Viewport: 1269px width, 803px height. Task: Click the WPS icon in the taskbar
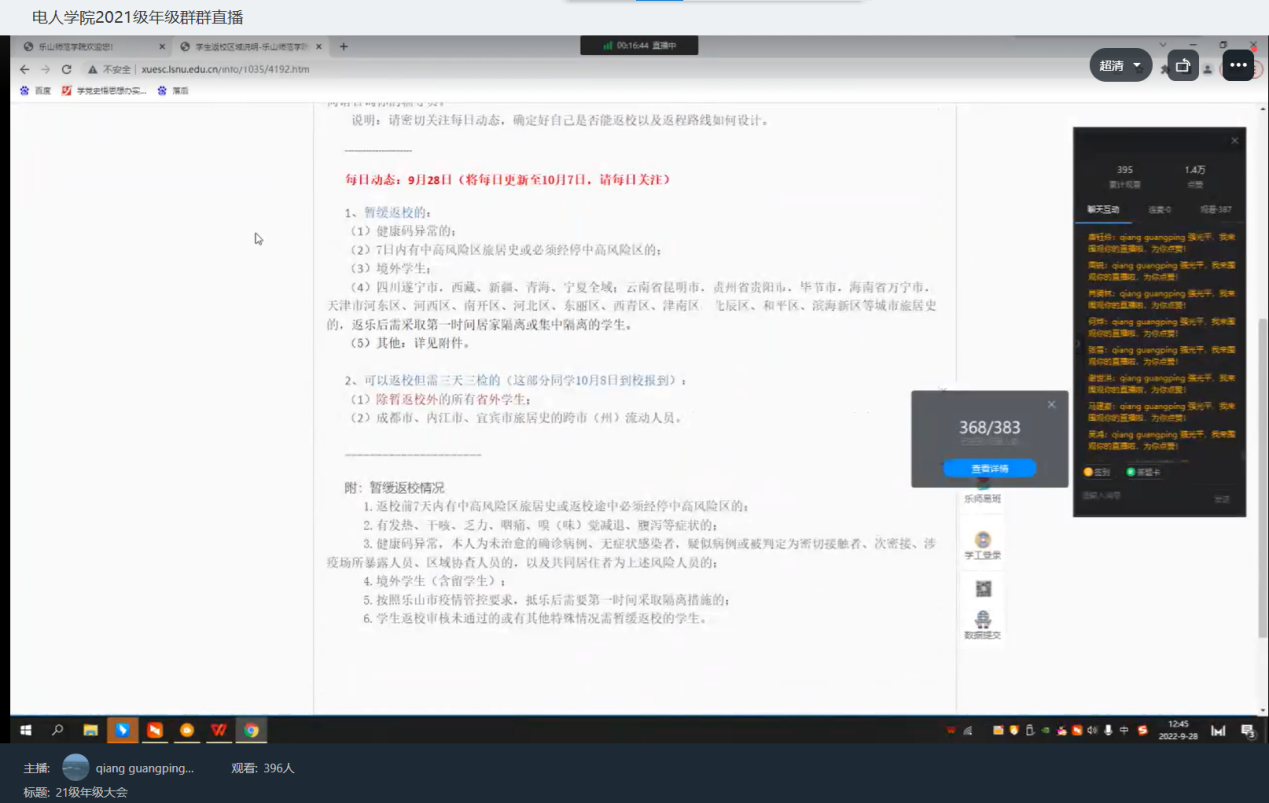(x=219, y=730)
